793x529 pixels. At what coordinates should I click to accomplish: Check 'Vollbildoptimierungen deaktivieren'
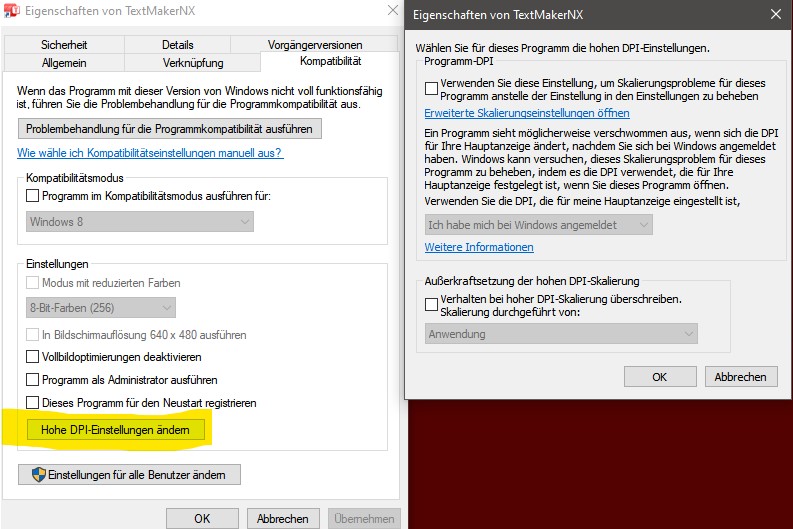[32, 357]
